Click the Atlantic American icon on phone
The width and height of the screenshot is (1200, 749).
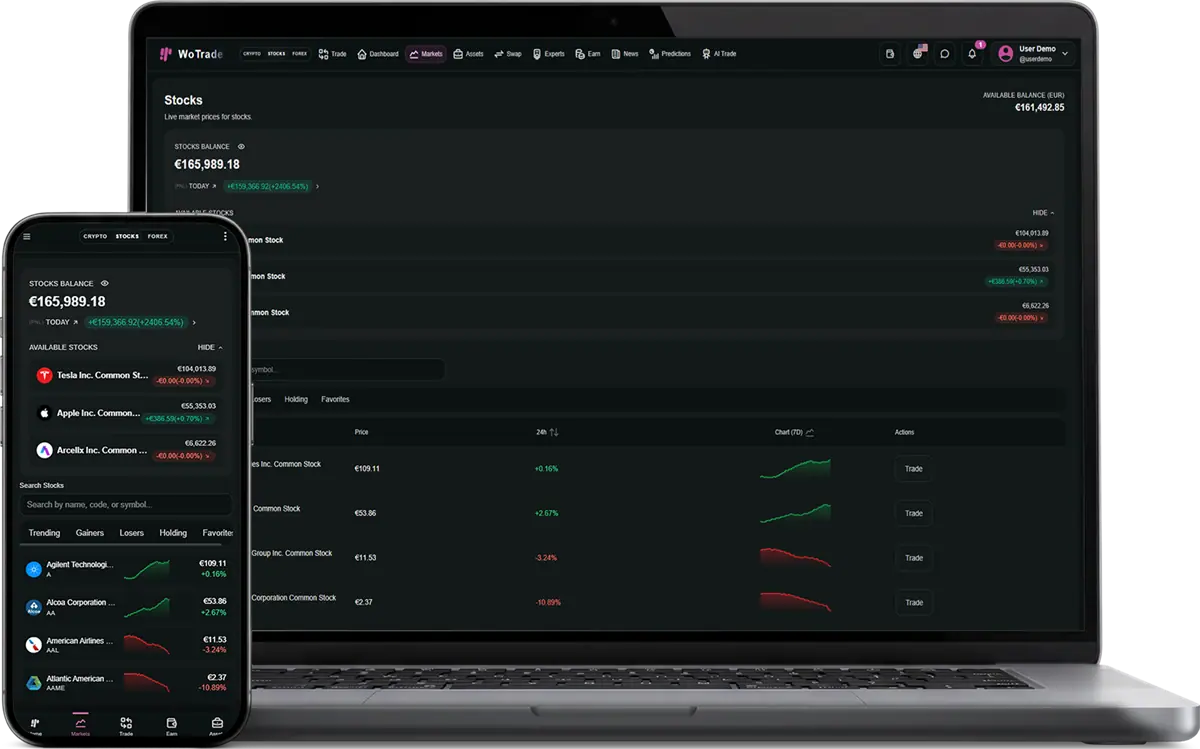(x=34, y=683)
